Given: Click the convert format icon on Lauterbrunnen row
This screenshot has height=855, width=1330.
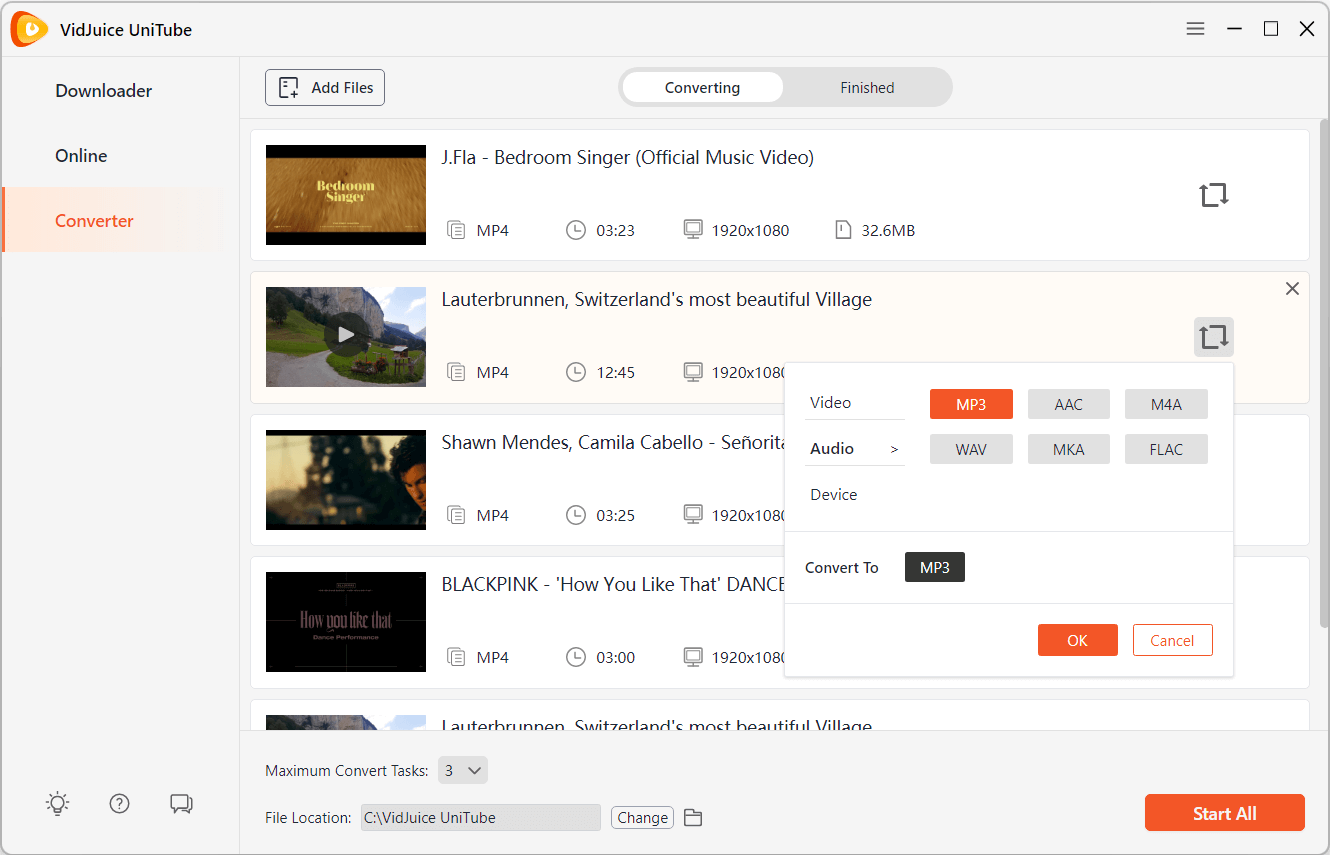Looking at the screenshot, I should pos(1213,337).
